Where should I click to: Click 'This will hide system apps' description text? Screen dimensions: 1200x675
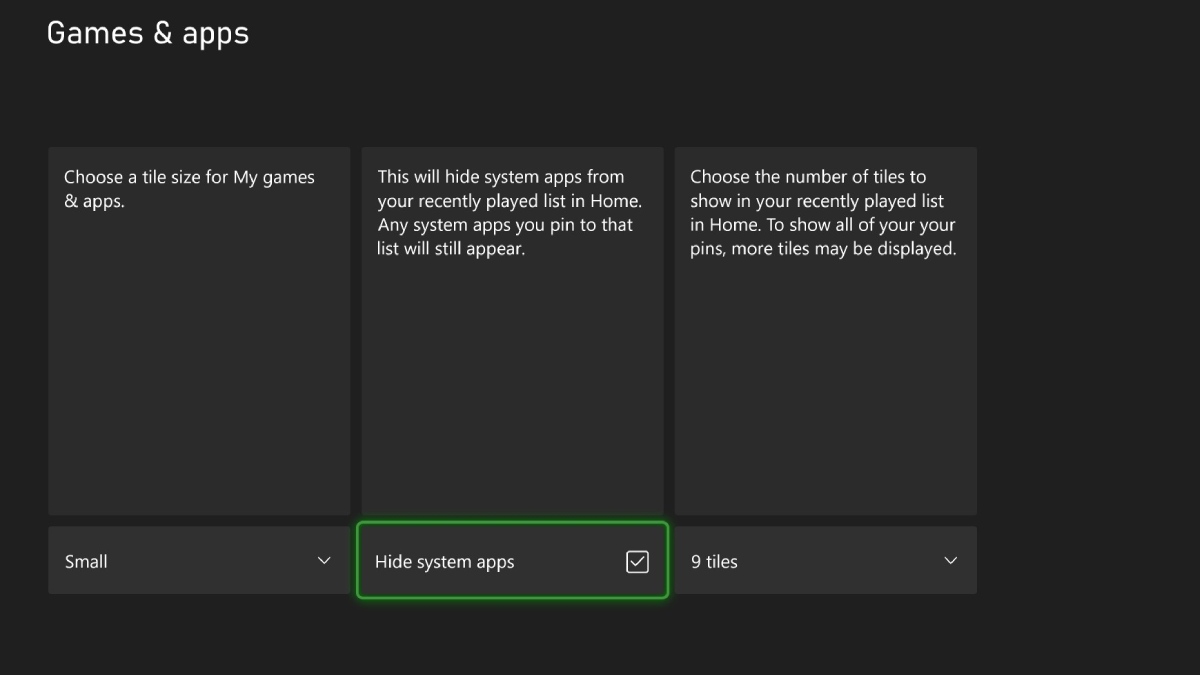pyautogui.click(x=500, y=177)
